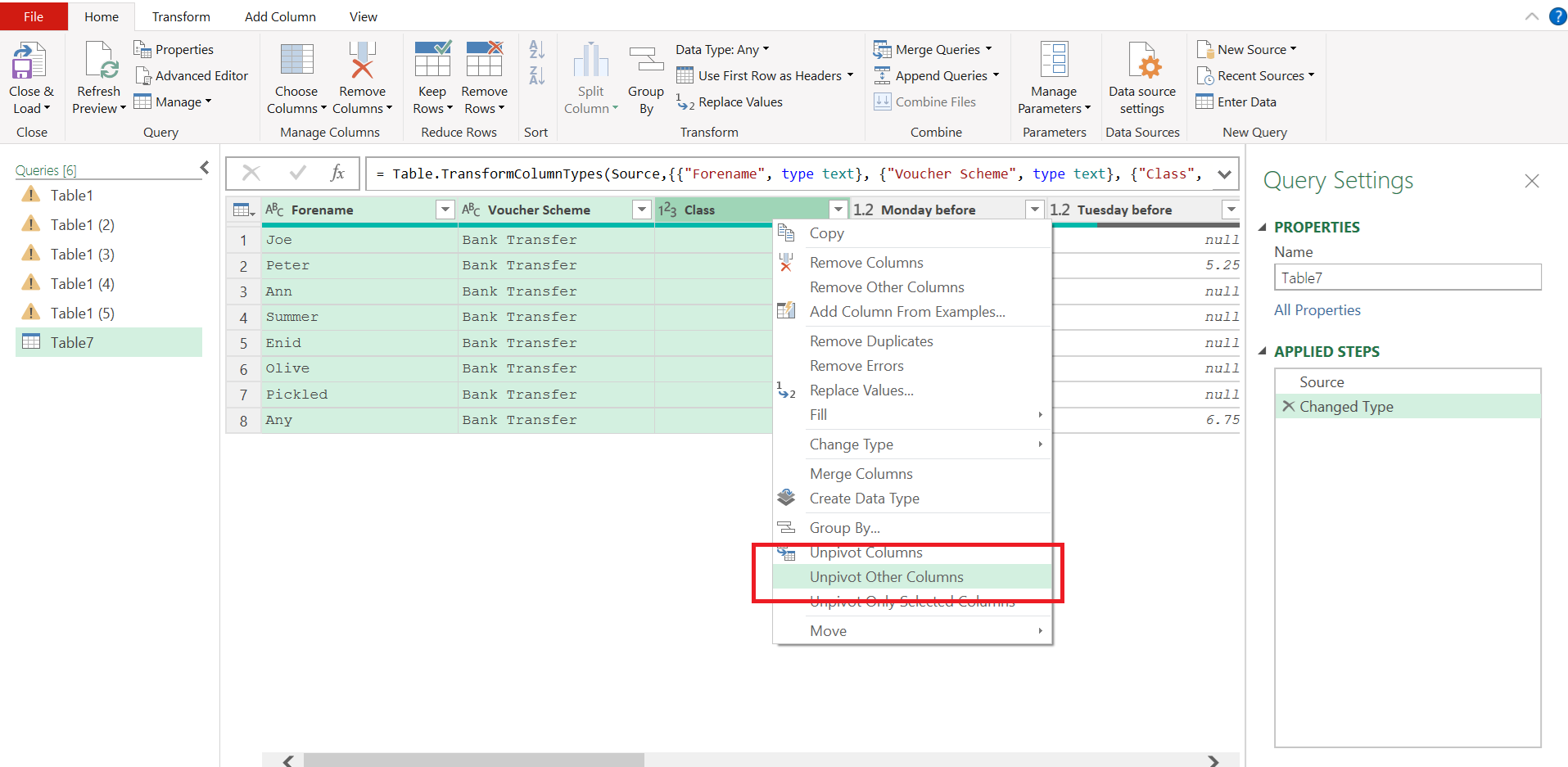Click the Close & Load icon
Viewport: 1568px width, 767px height.
click(x=30, y=61)
